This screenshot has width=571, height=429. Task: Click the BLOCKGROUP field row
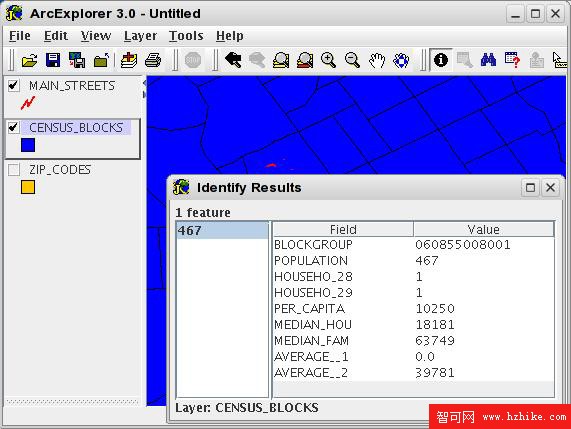[413, 245]
